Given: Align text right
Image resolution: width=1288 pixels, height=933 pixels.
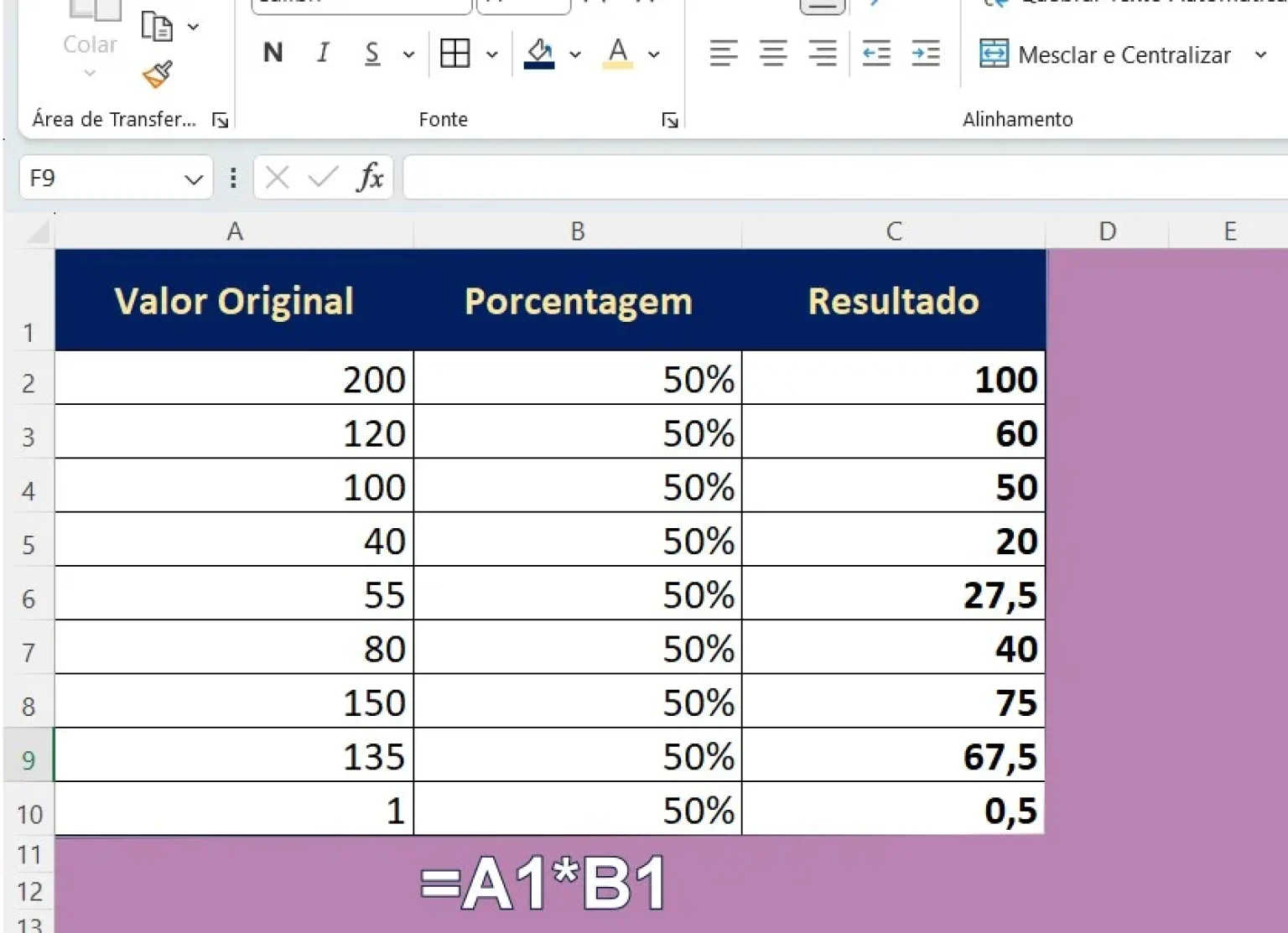Looking at the screenshot, I should coord(823,54).
